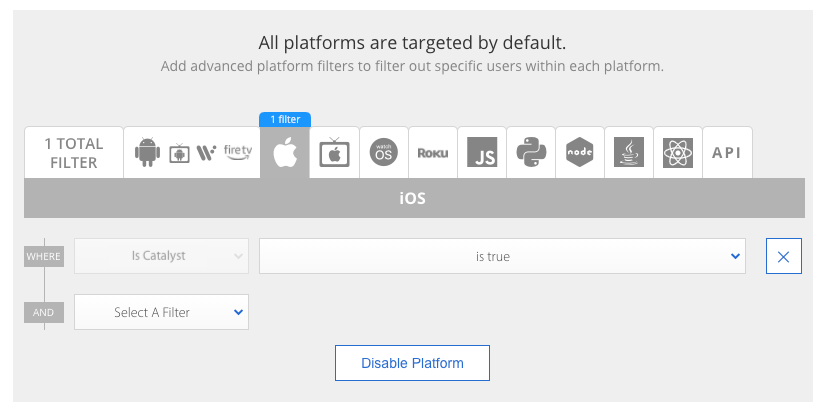Open the 1 Total Filter tab
This screenshot has height=410, width=822.
pyautogui.click(x=74, y=153)
